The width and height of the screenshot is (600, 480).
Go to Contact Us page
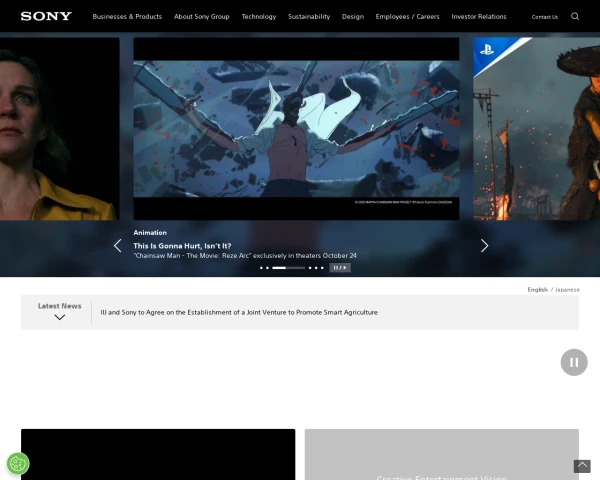point(545,17)
